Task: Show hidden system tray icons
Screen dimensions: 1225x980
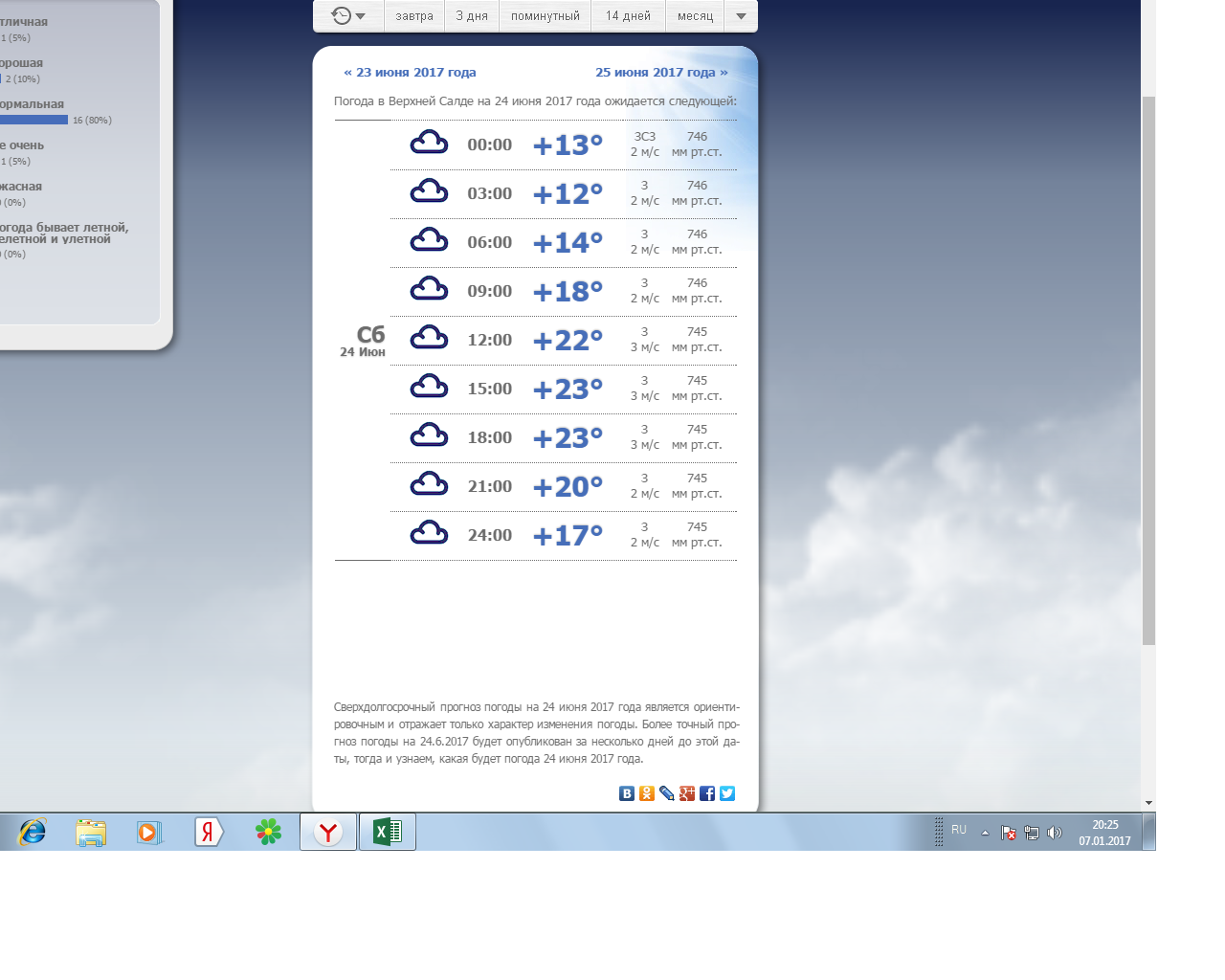Action: [985, 833]
